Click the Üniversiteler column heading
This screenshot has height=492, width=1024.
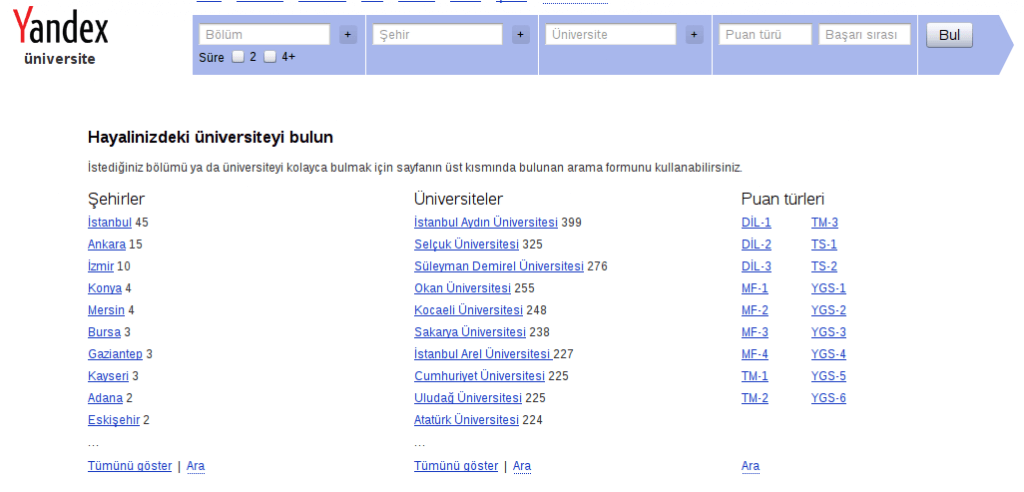(458, 199)
